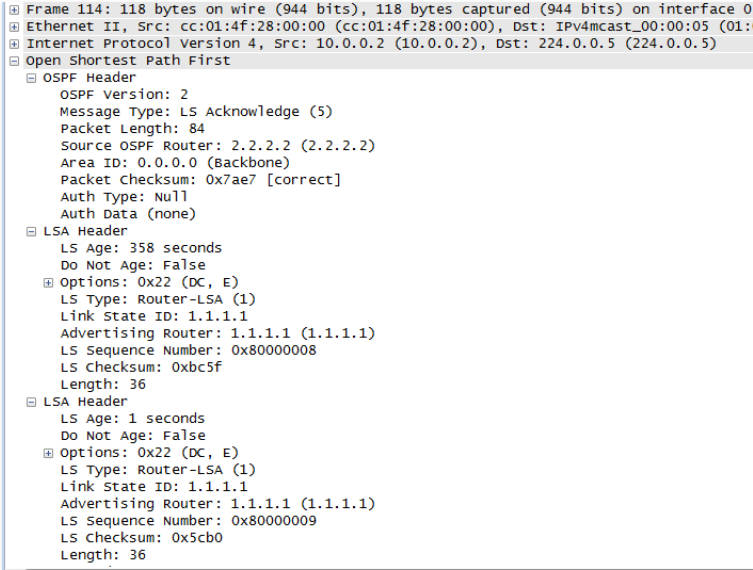Screen dimensions: 753x570
Task: Select Packet Checksum 0x7ae7 line
Action: coord(200,180)
